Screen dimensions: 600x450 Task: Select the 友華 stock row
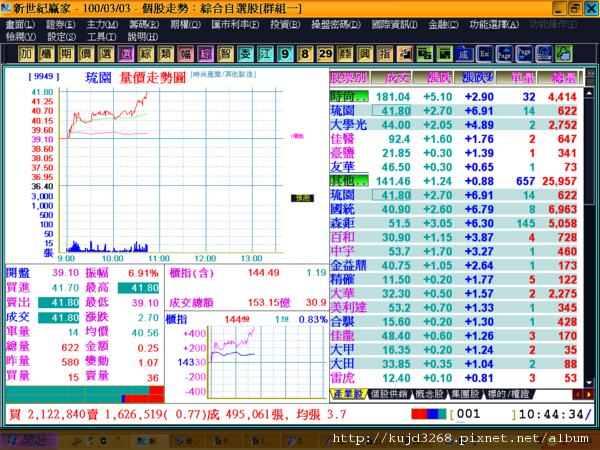[x=456, y=167]
